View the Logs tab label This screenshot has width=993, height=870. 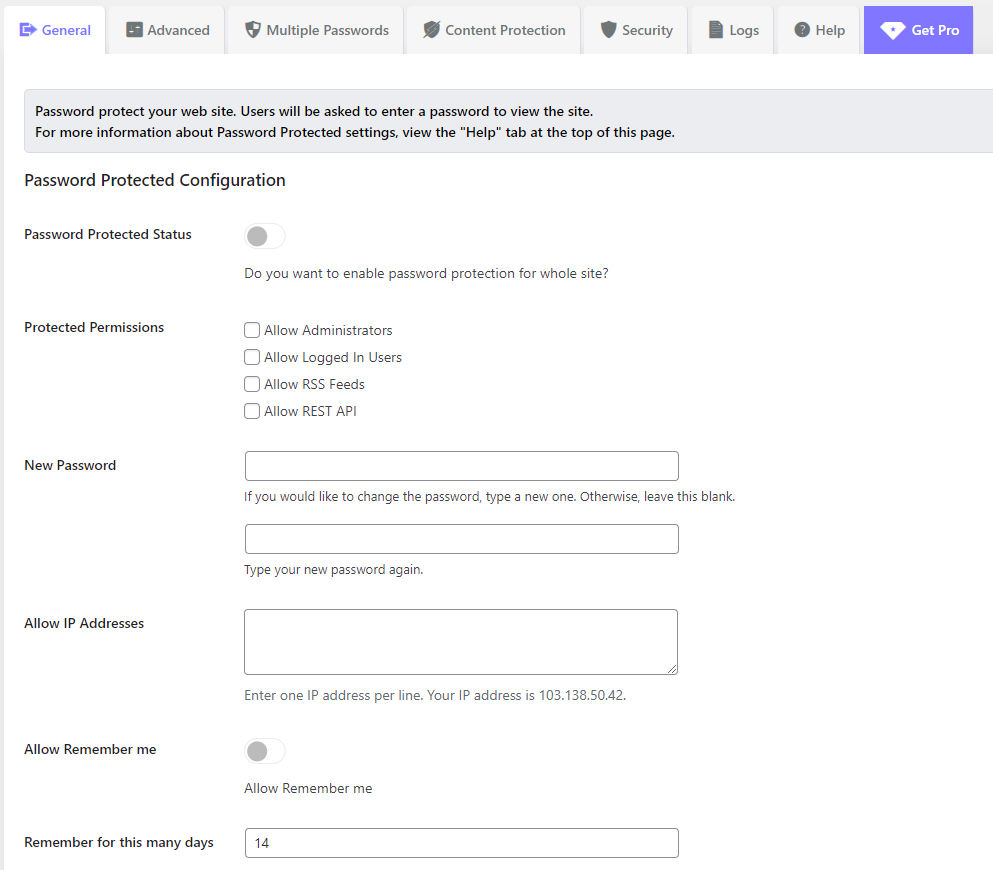pyautogui.click(x=744, y=30)
